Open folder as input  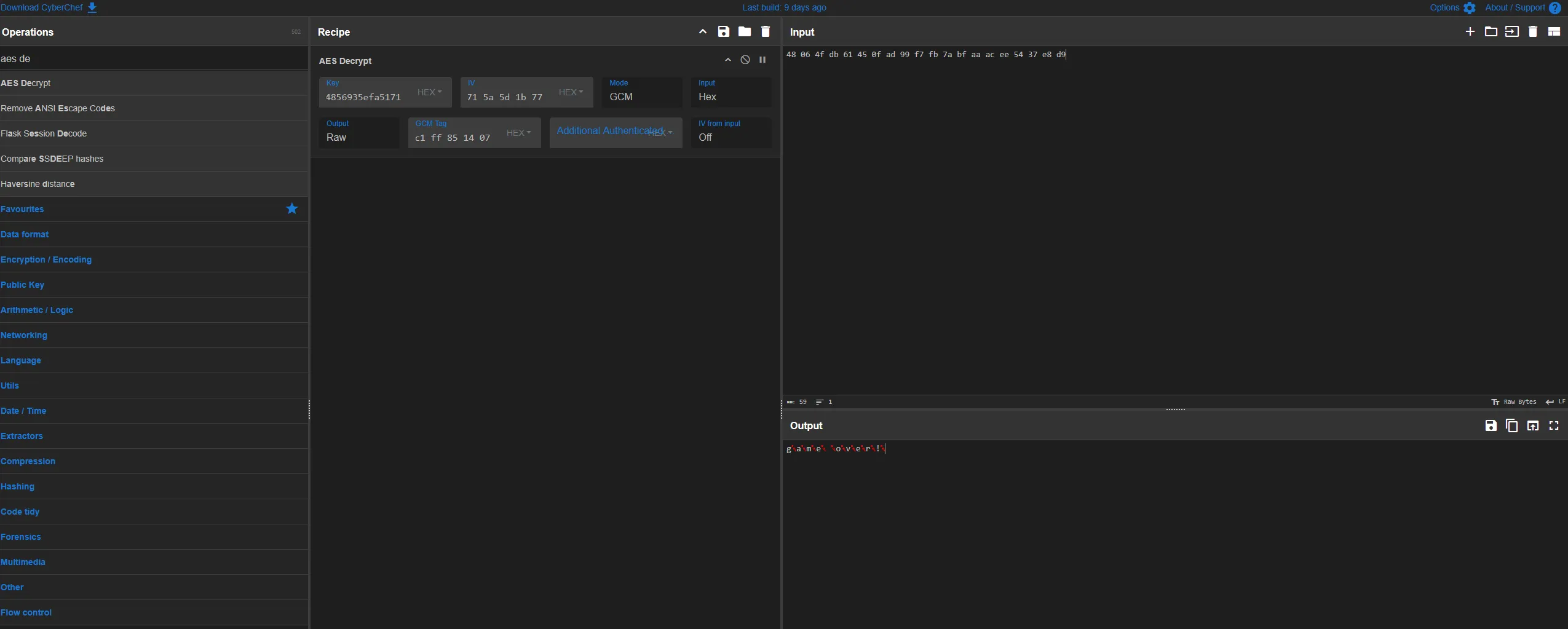(x=1491, y=31)
